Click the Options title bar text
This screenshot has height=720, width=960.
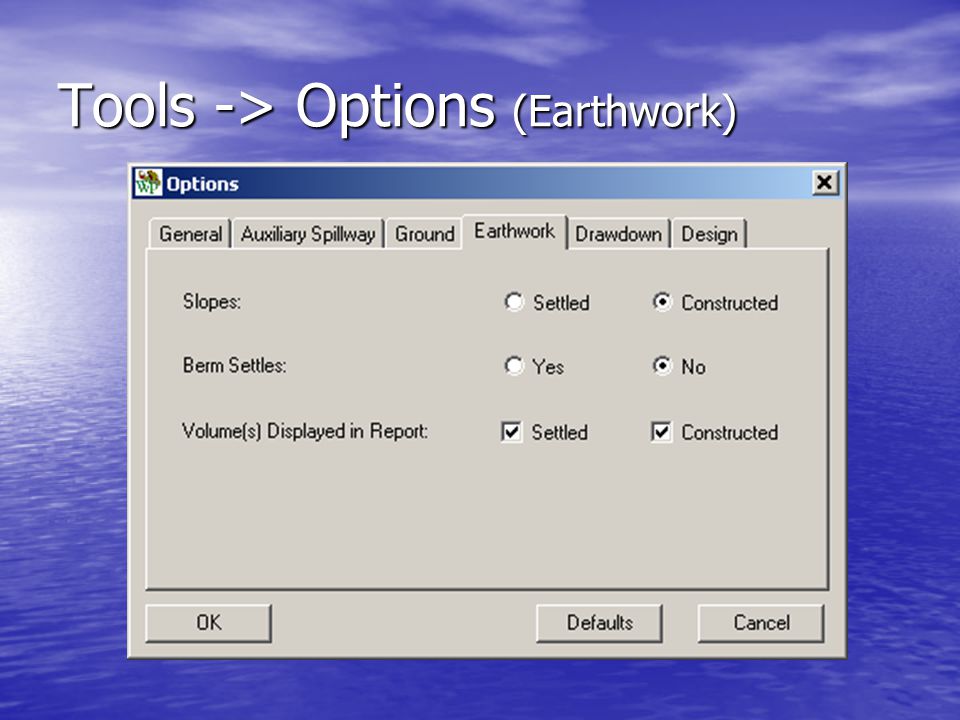[x=202, y=184]
